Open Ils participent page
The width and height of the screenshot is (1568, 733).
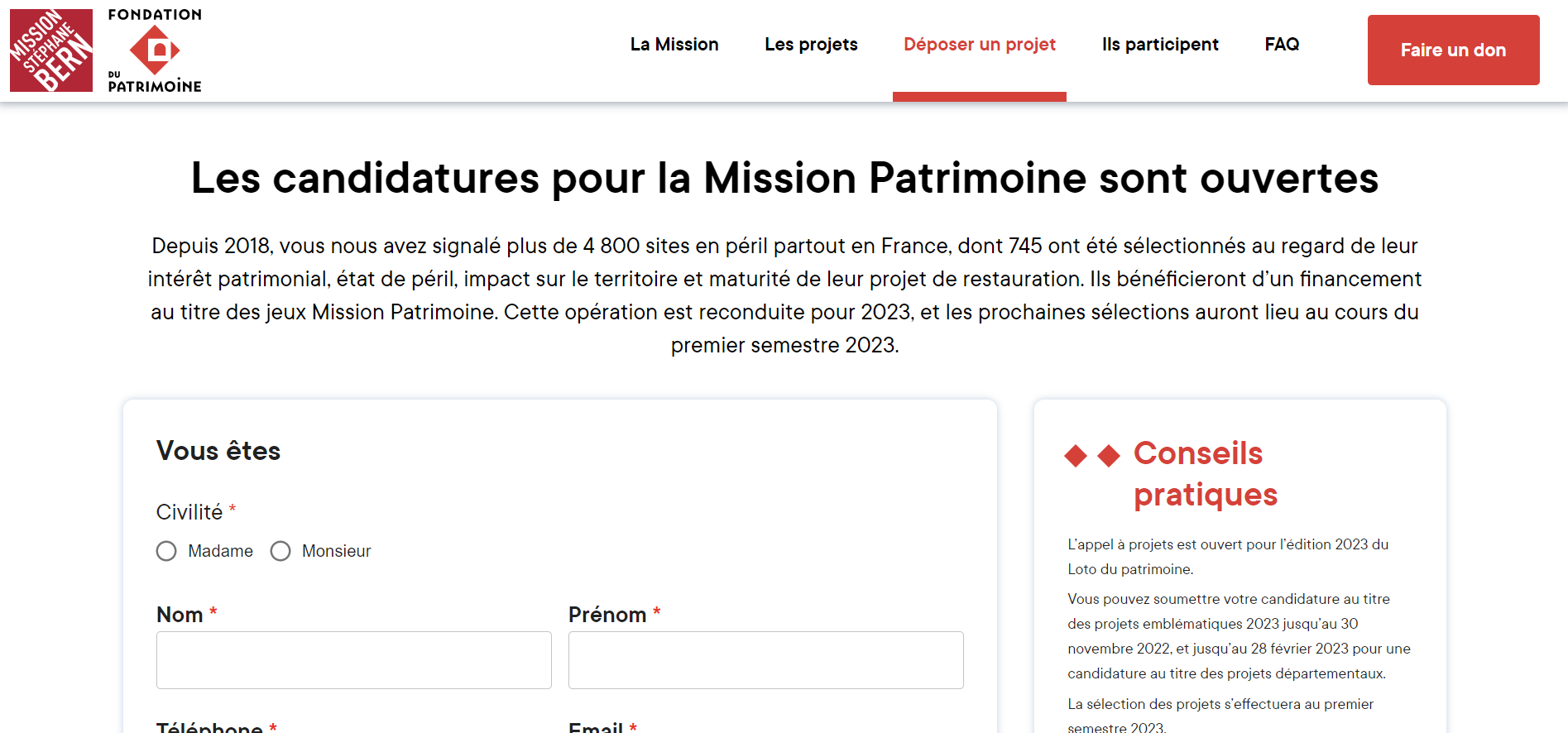point(1160,45)
